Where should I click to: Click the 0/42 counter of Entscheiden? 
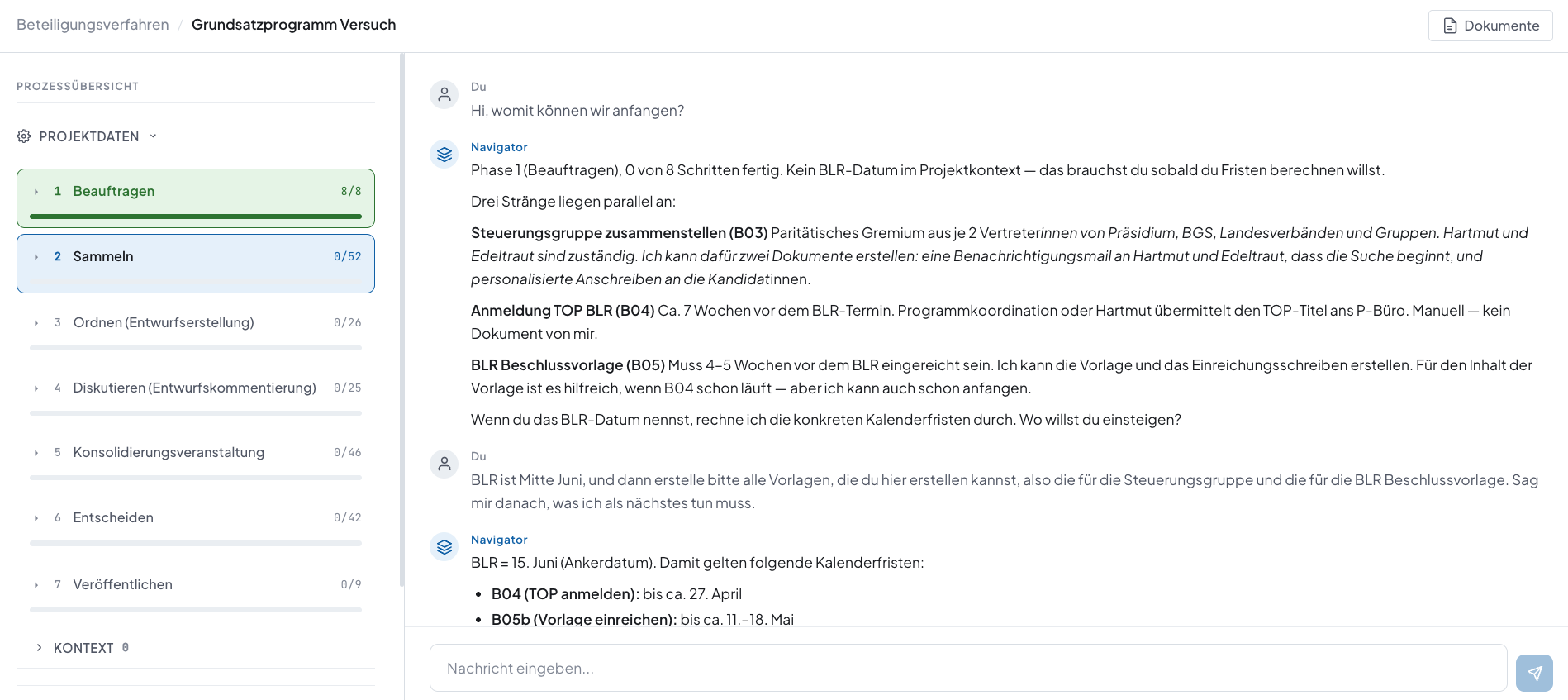tap(348, 517)
